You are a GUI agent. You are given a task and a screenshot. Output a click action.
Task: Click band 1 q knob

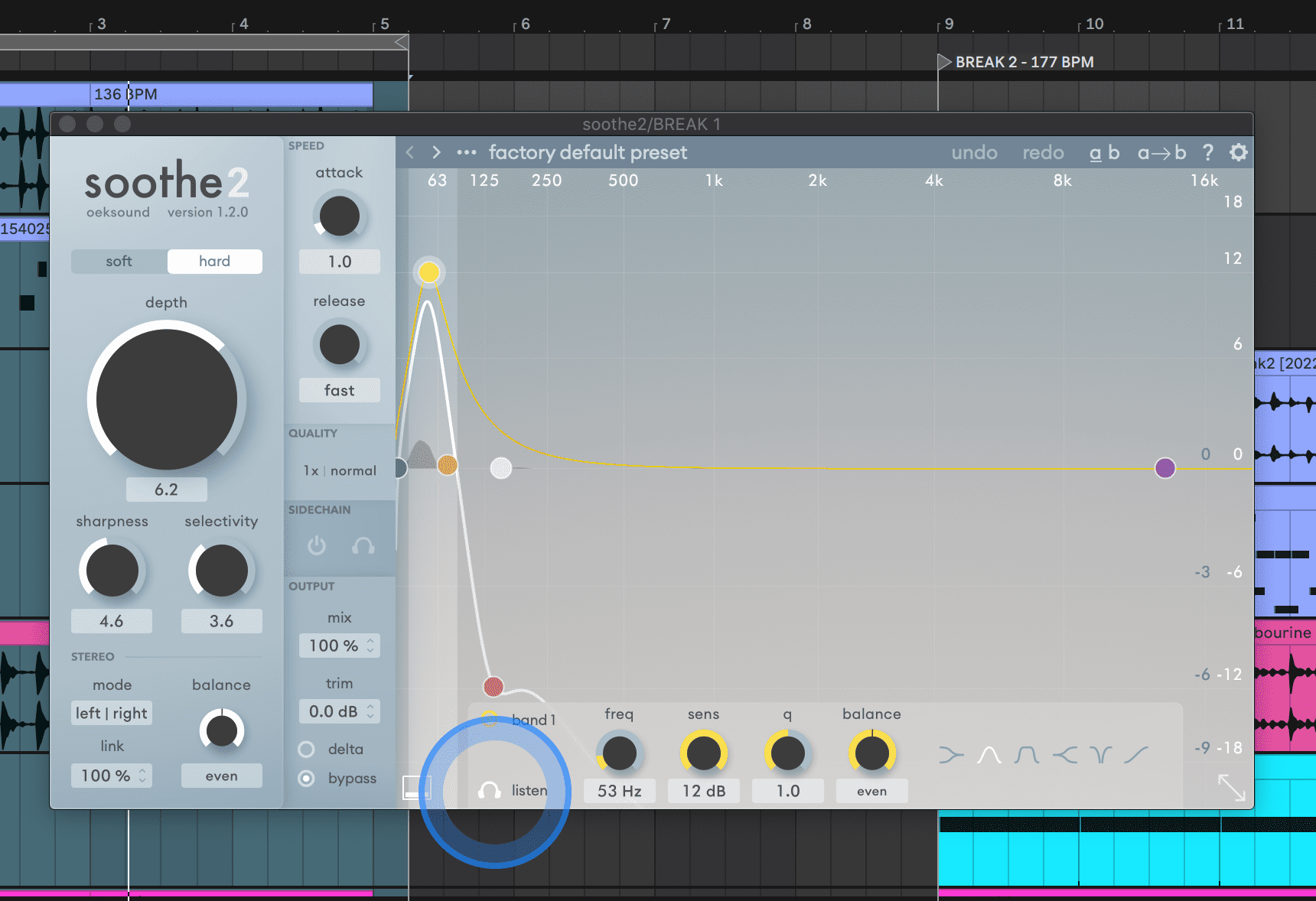pos(788,753)
